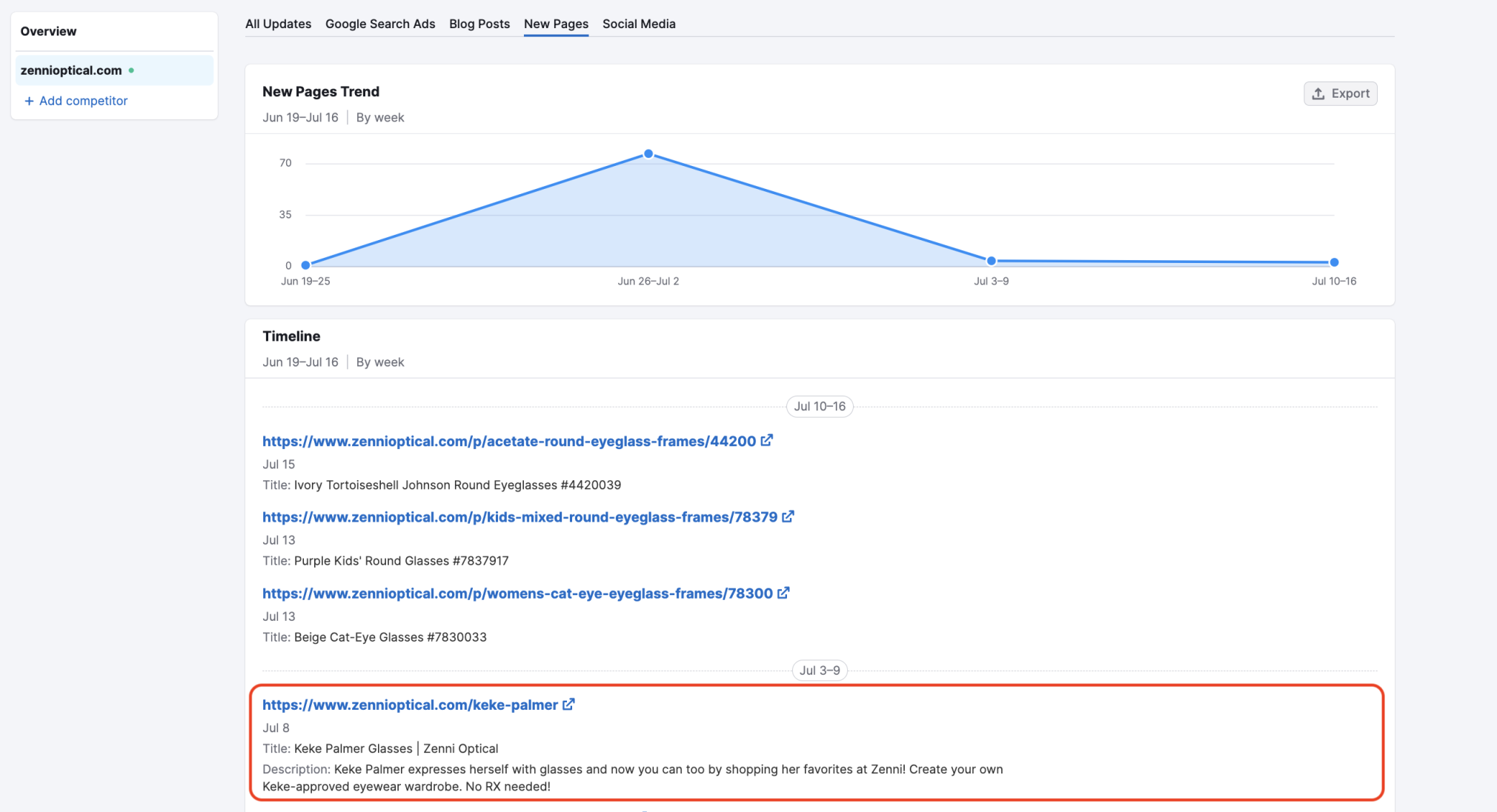Open external link icon for acetate-round-eyeglass-frames URL

click(767, 440)
